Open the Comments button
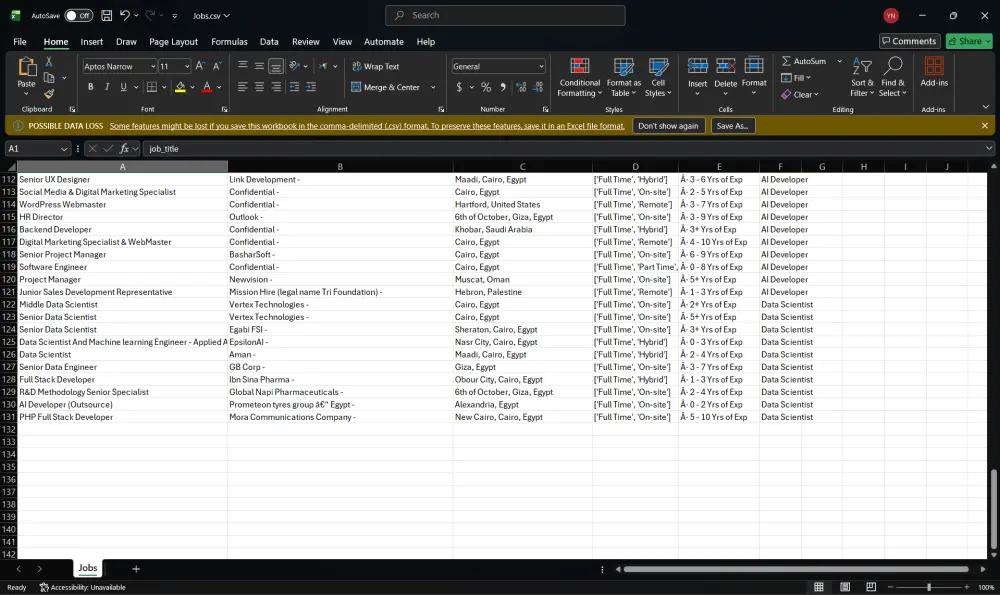This screenshot has width=1000, height=595. click(x=909, y=41)
